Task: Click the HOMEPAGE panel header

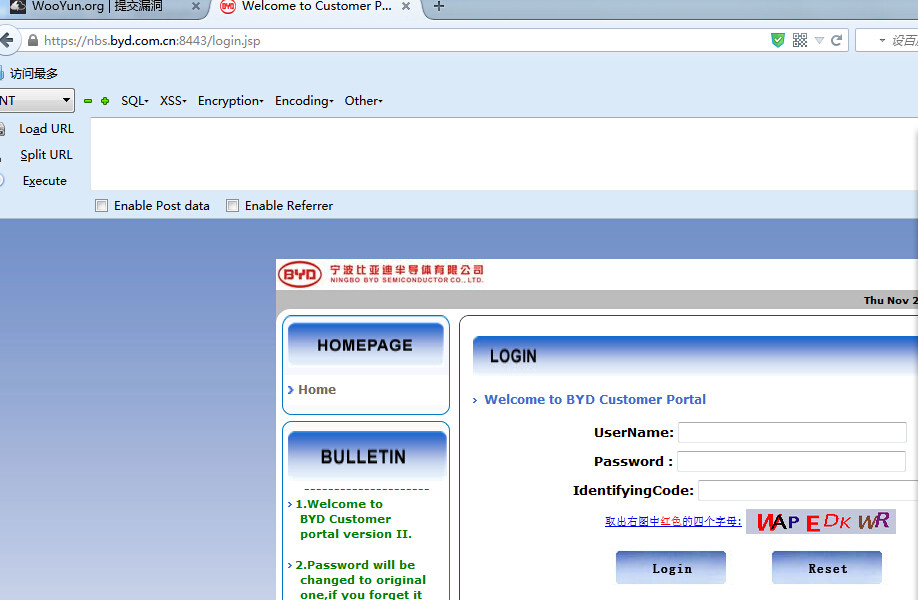Action: pyautogui.click(x=365, y=345)
